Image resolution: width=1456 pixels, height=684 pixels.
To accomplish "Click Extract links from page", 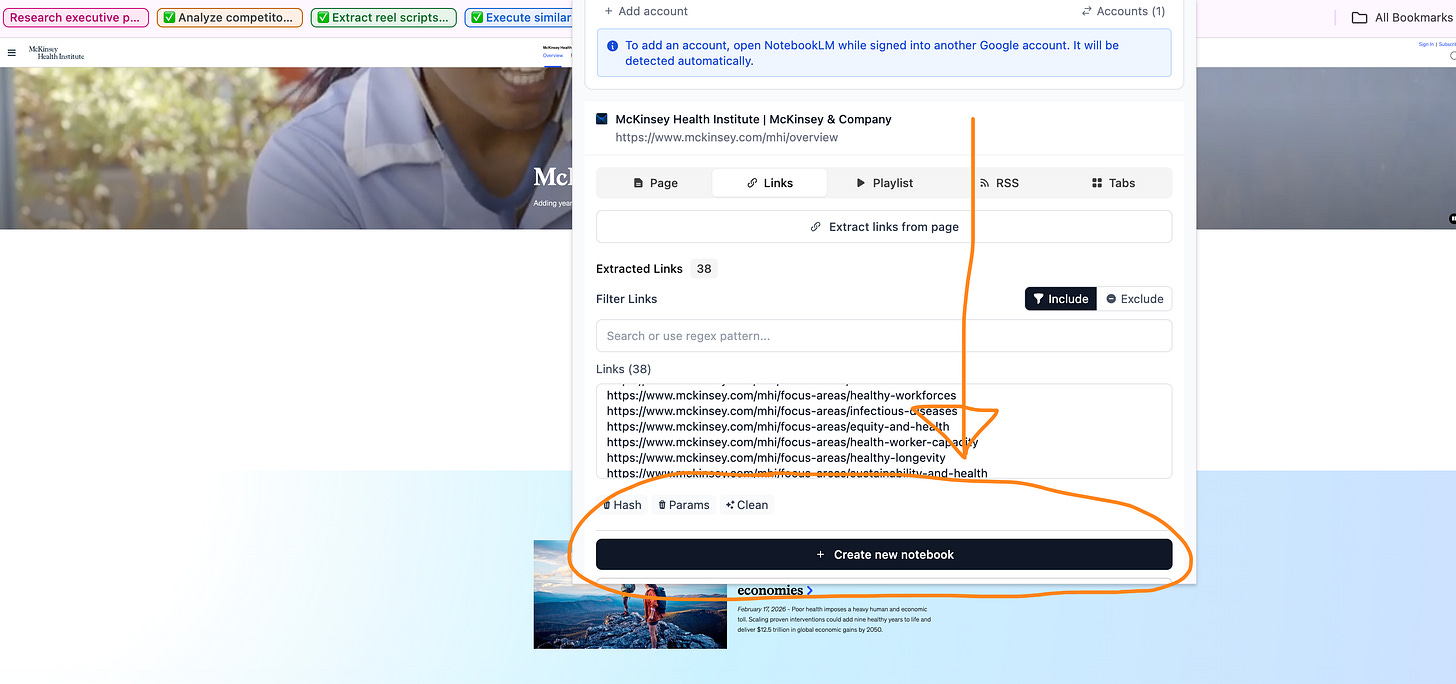I will click(884, 227).
